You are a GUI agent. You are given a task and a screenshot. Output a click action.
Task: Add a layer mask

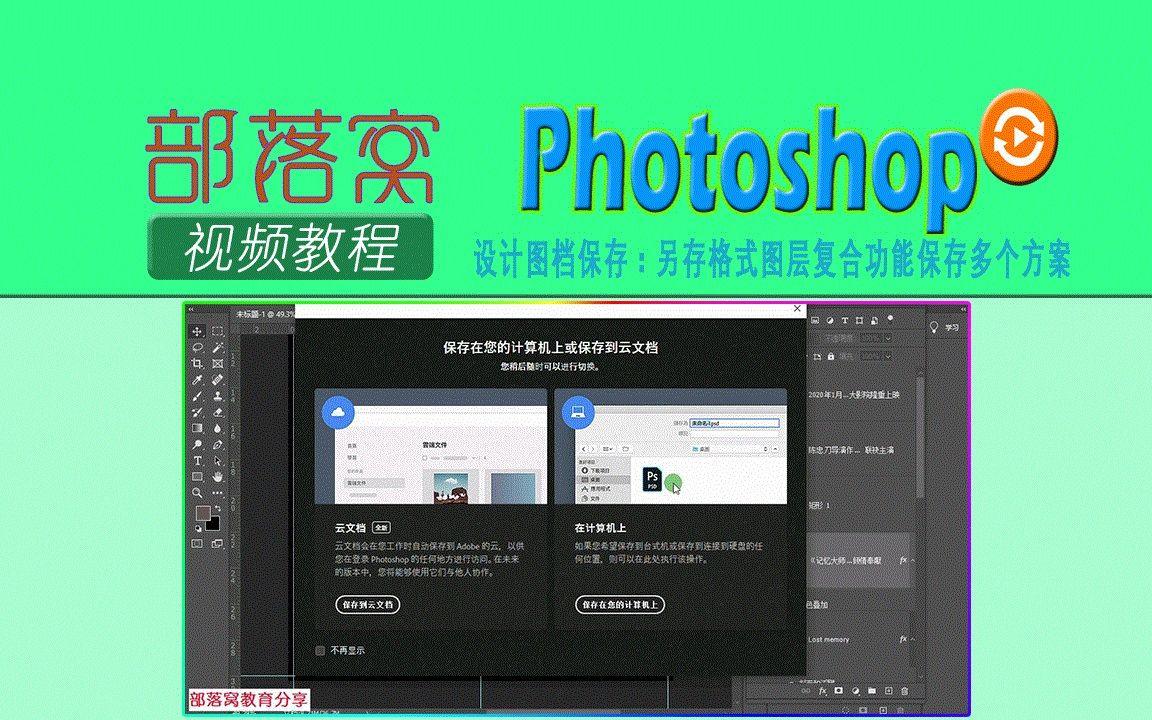coord(839,691)
